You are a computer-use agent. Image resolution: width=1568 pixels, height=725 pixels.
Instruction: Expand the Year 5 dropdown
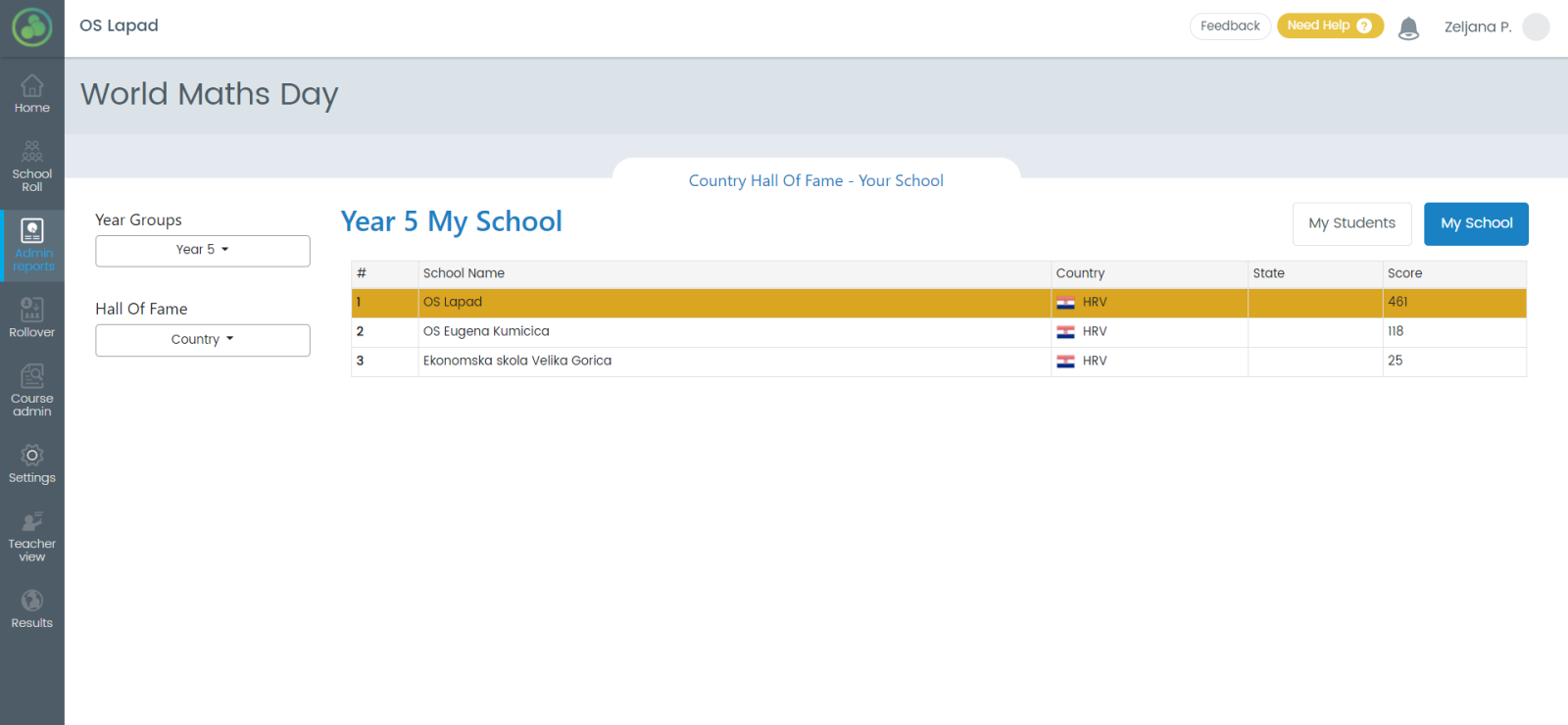coord(203,251)
